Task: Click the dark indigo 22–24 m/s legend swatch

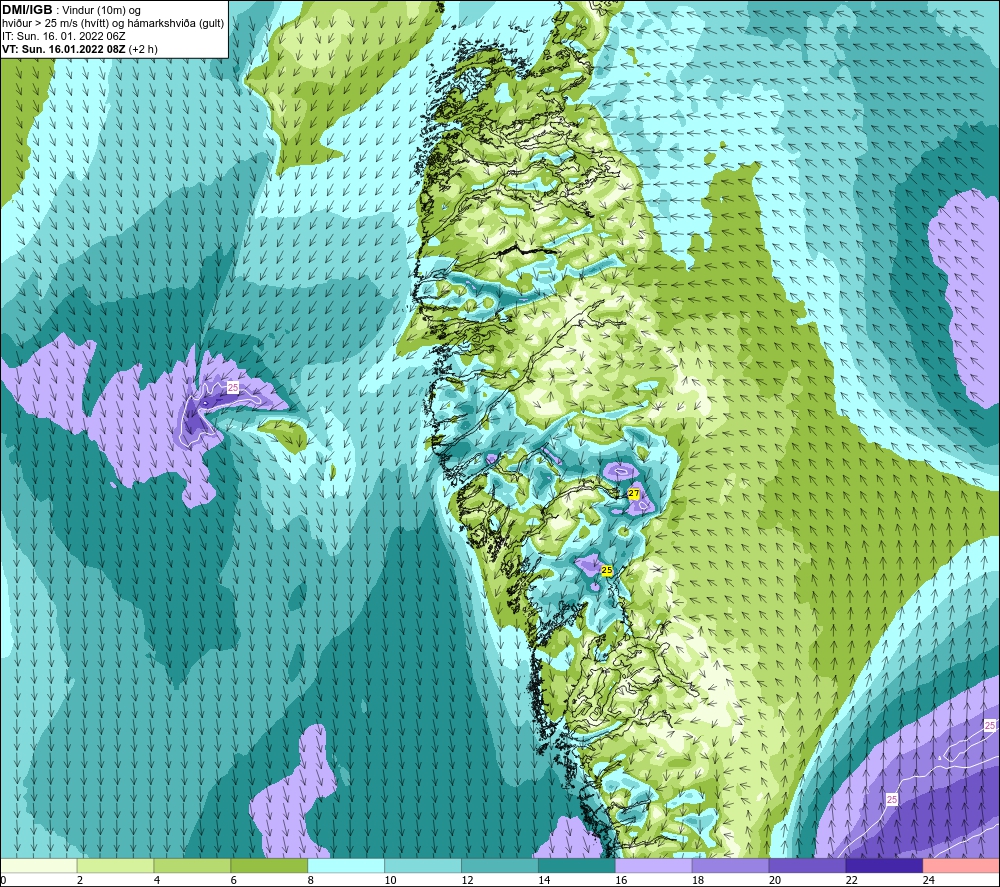Action: tap(884, 865)
